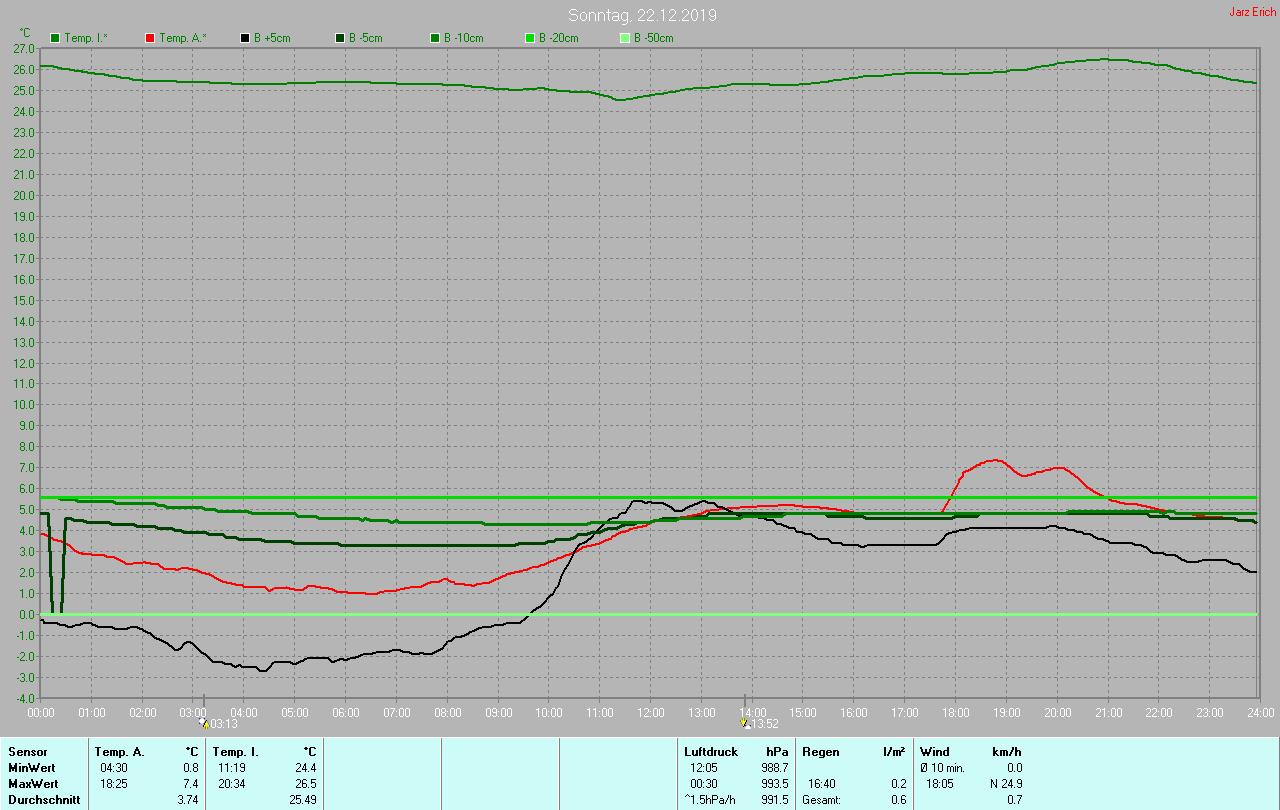Click the dark green Temp. I.* legend swatch
The width and height of the screenshot is (1280, 810).
pyautogui.click(x=55, y=38)
